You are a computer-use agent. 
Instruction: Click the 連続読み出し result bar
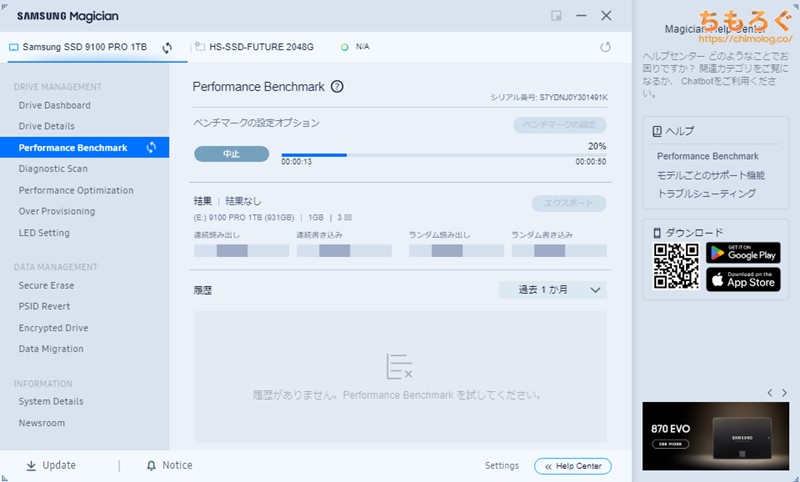pyautogui.click(x=241, y=250)
